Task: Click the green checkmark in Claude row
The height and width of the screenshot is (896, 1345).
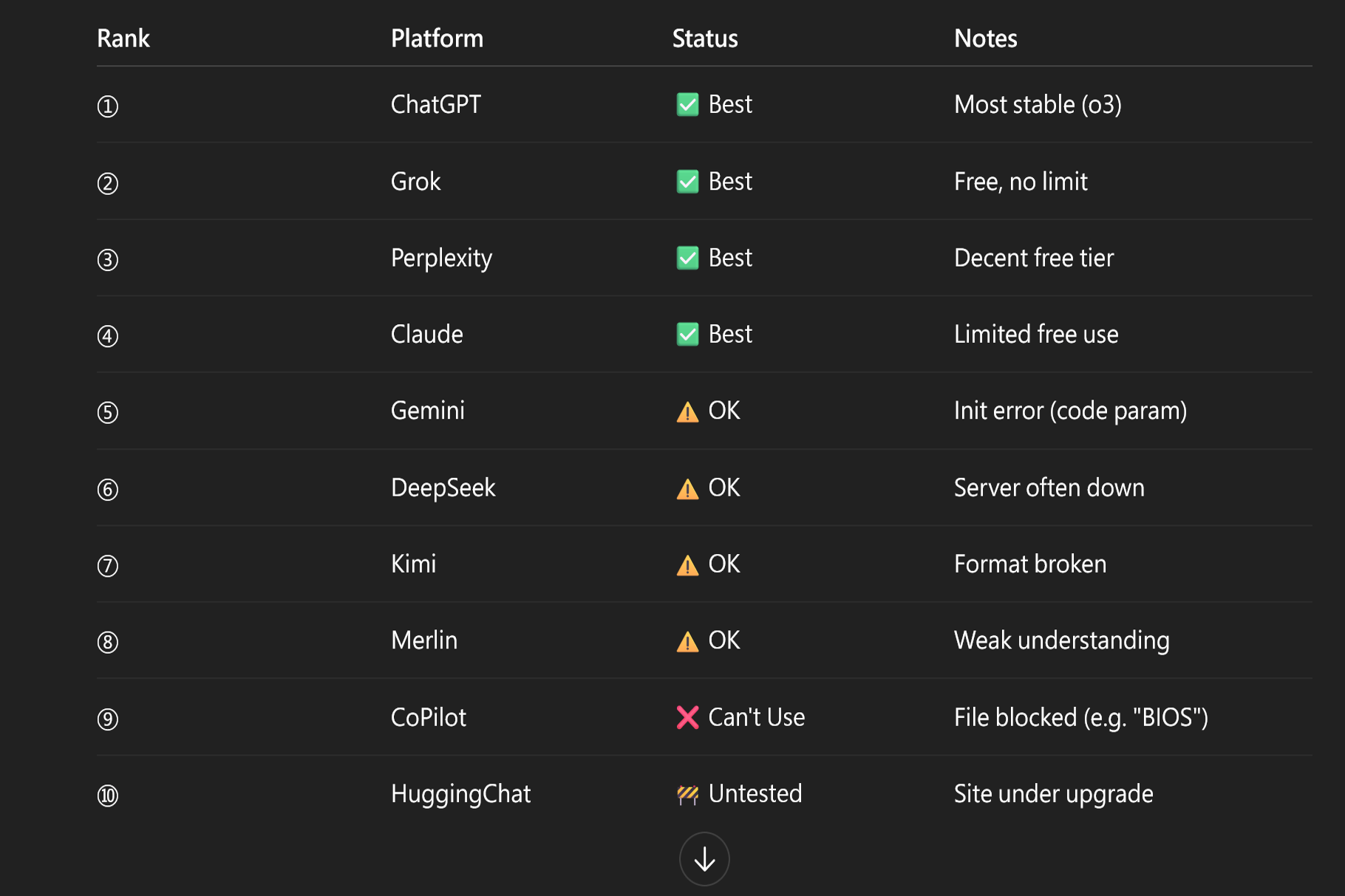Action: [x=687, y=335]
